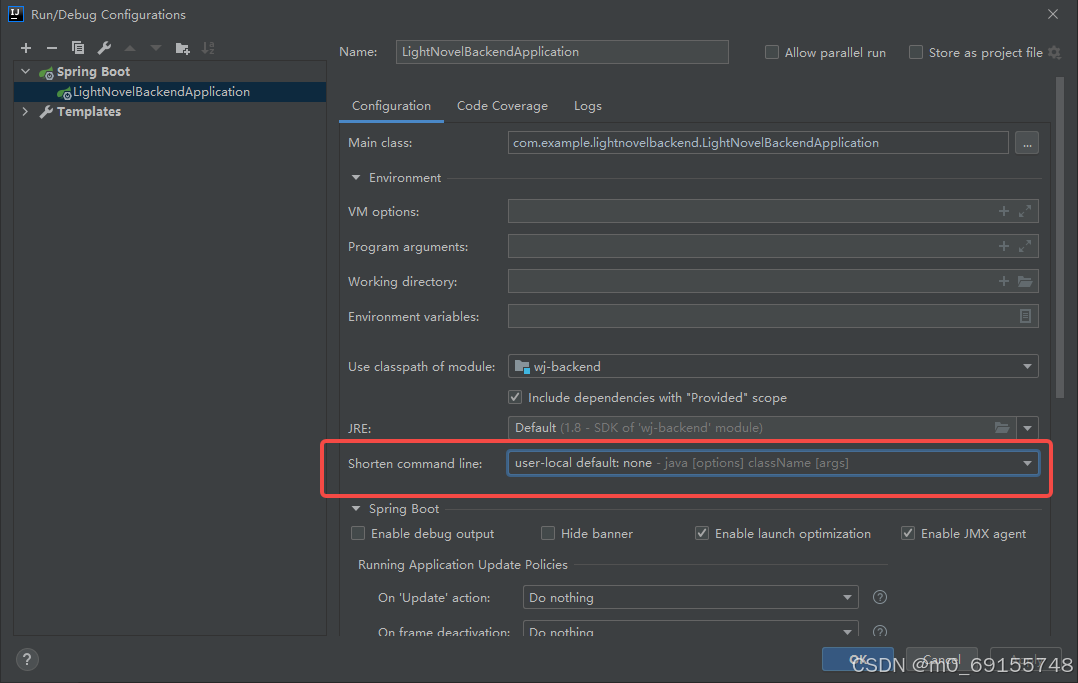The image size is (1078, 683).
Task: Open the main class browse button
Action: pyautogui.click(x=1026, y=142)
